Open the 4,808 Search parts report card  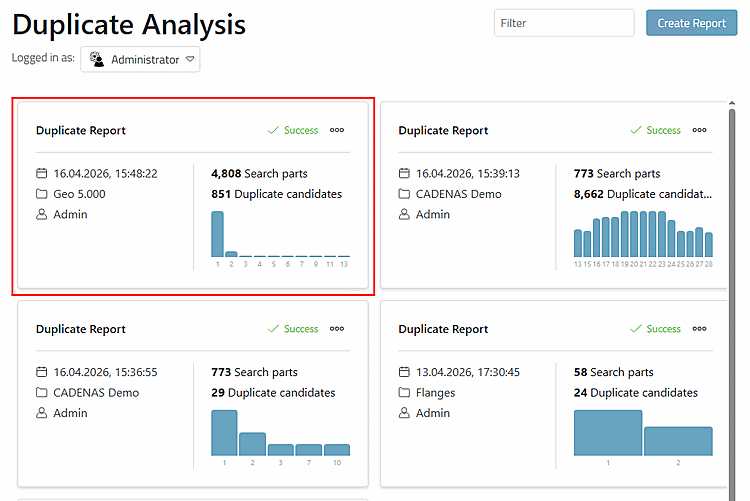point(193,196)
